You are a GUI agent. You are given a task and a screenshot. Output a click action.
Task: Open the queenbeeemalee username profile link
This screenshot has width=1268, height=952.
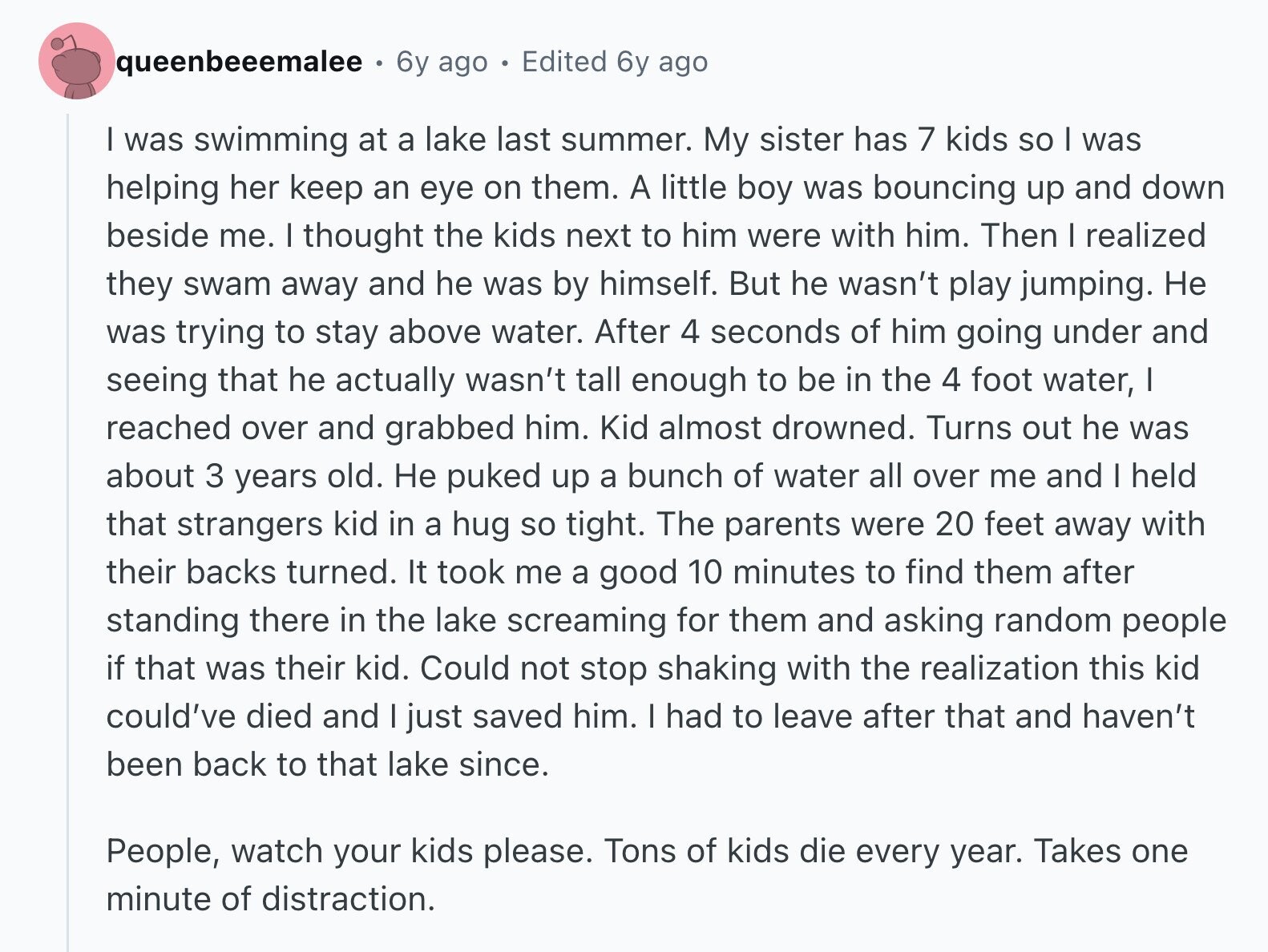coord(240,62)
